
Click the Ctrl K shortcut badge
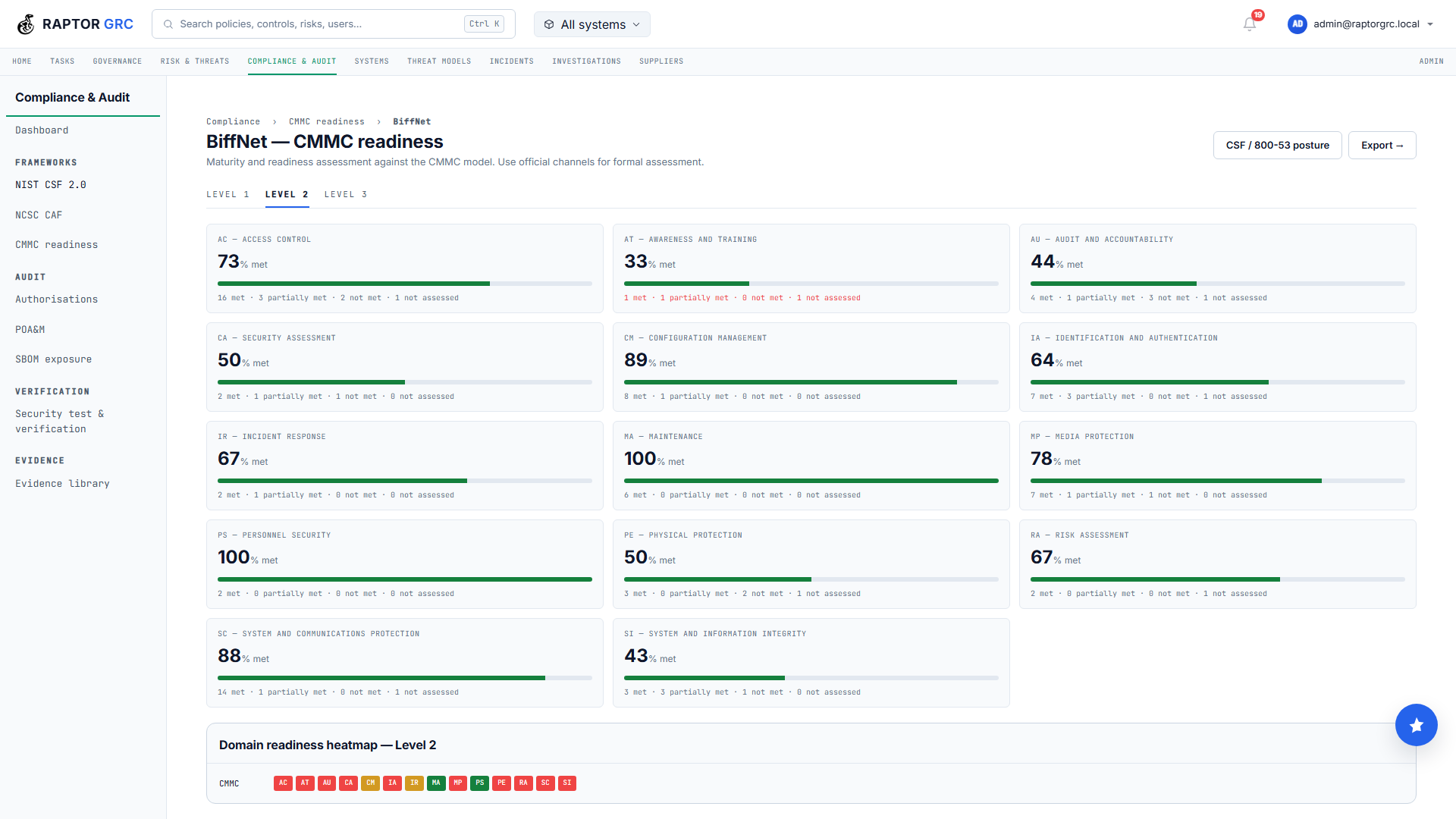(484, 24)
